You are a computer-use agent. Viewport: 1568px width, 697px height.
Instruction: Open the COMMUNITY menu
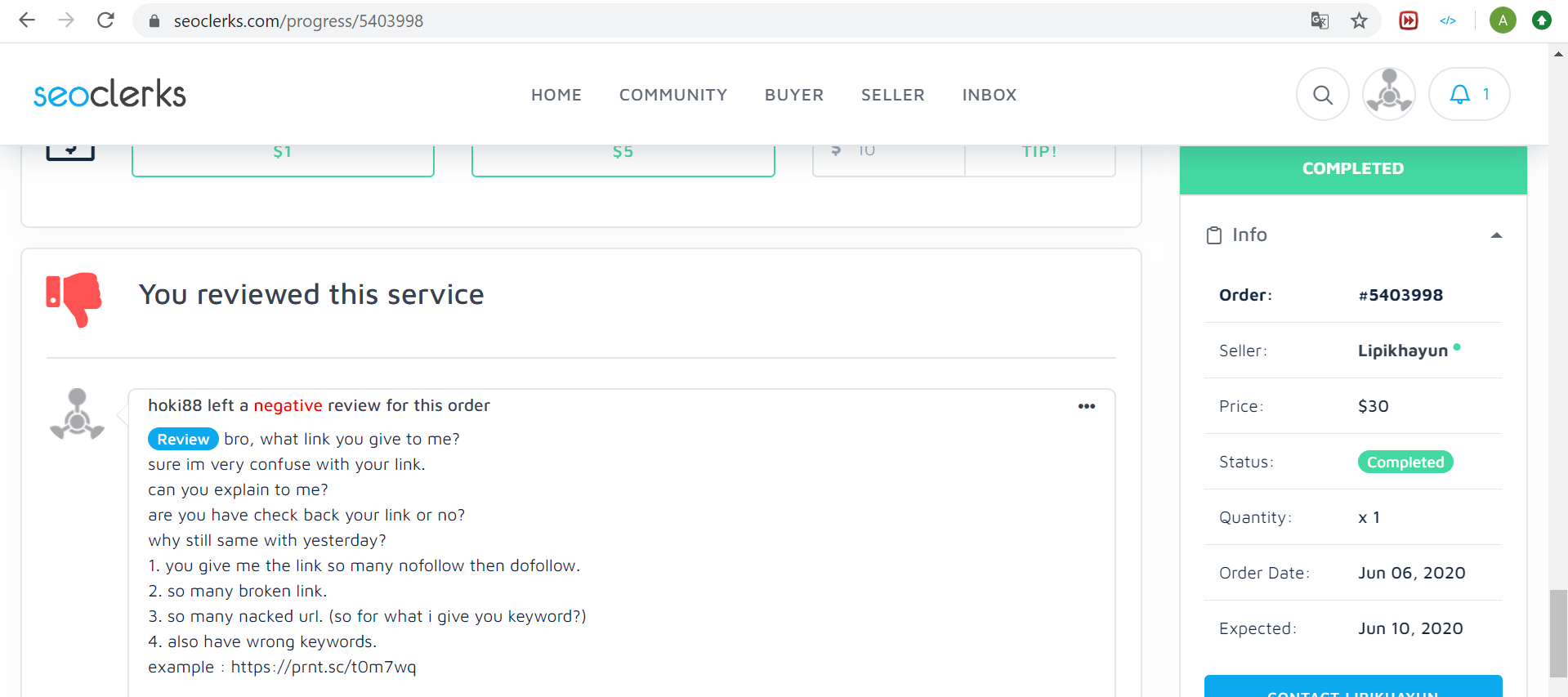(x=672, y=95)
